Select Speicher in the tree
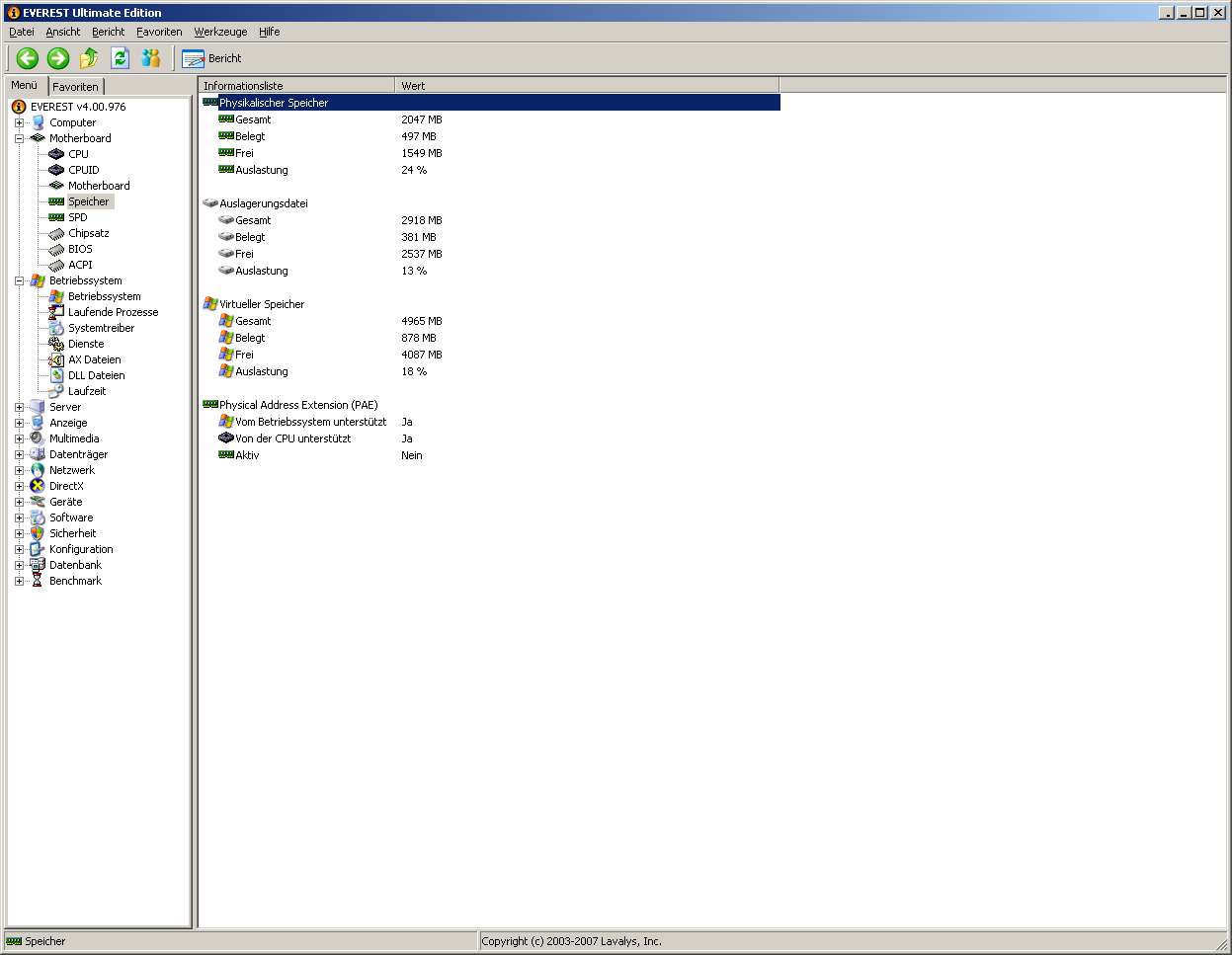Viewport: 1232px width, 955px height. coord(89,201)
